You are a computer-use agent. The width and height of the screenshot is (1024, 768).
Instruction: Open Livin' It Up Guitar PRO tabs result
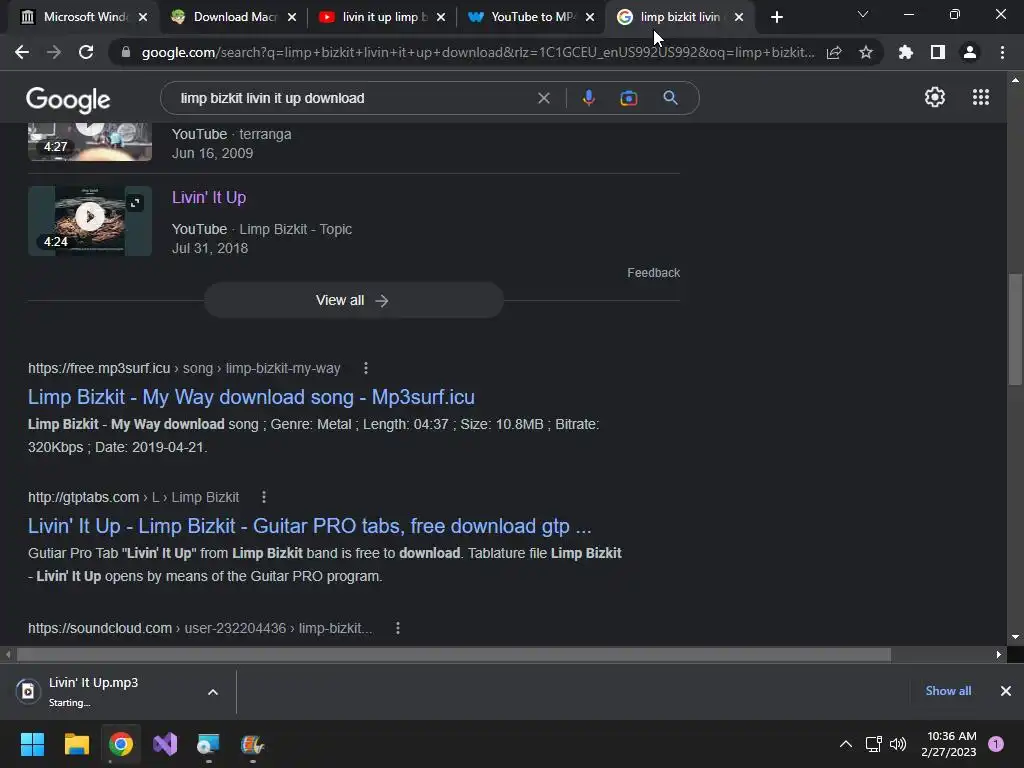click(x=310, y=526)
